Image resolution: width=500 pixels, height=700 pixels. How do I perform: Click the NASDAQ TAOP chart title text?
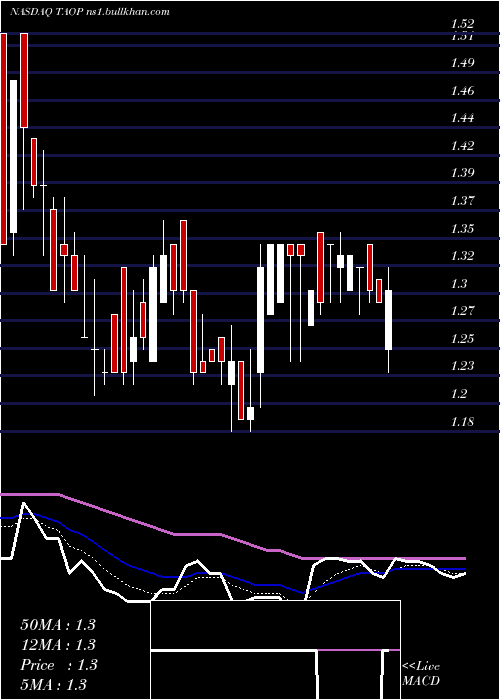pos(90,12)
